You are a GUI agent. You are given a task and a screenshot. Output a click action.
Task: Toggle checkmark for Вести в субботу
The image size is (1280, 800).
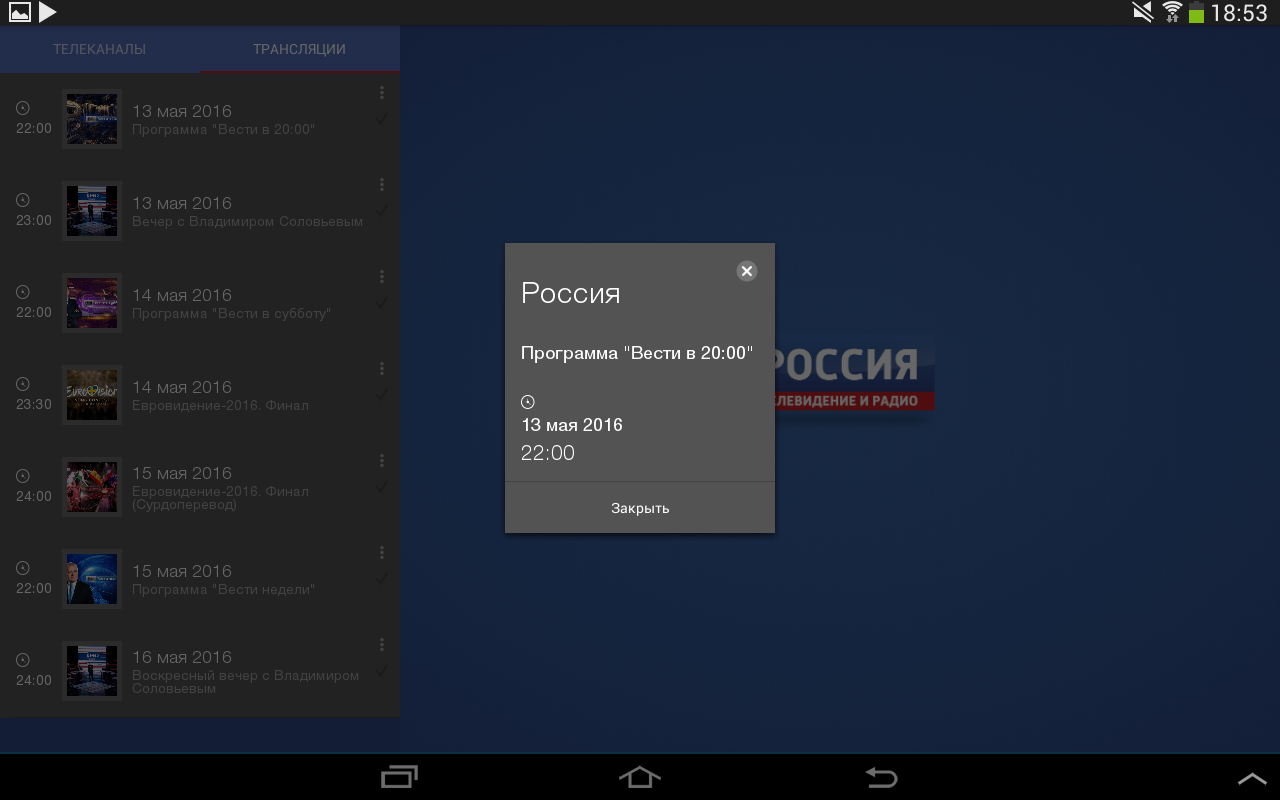click(x=381, y=302)
